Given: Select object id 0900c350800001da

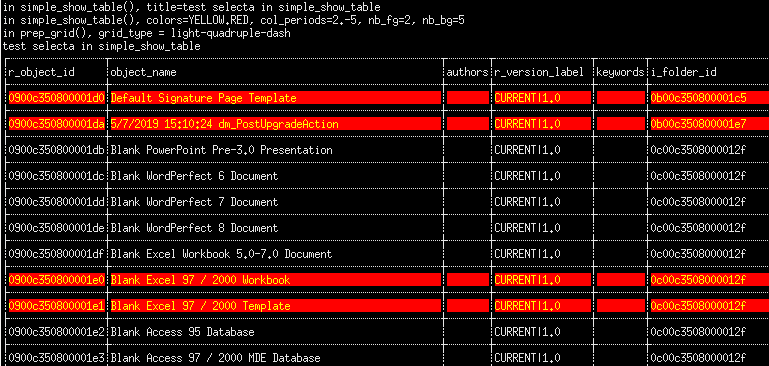Looking at the screenshot, I should coord(56,124).
